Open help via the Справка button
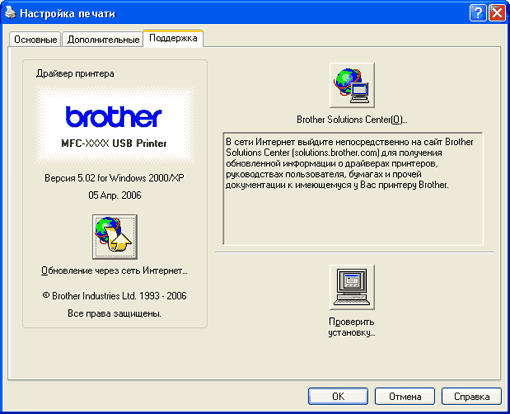The height and width of the screenshot is (414, 510). pos(471,396)
